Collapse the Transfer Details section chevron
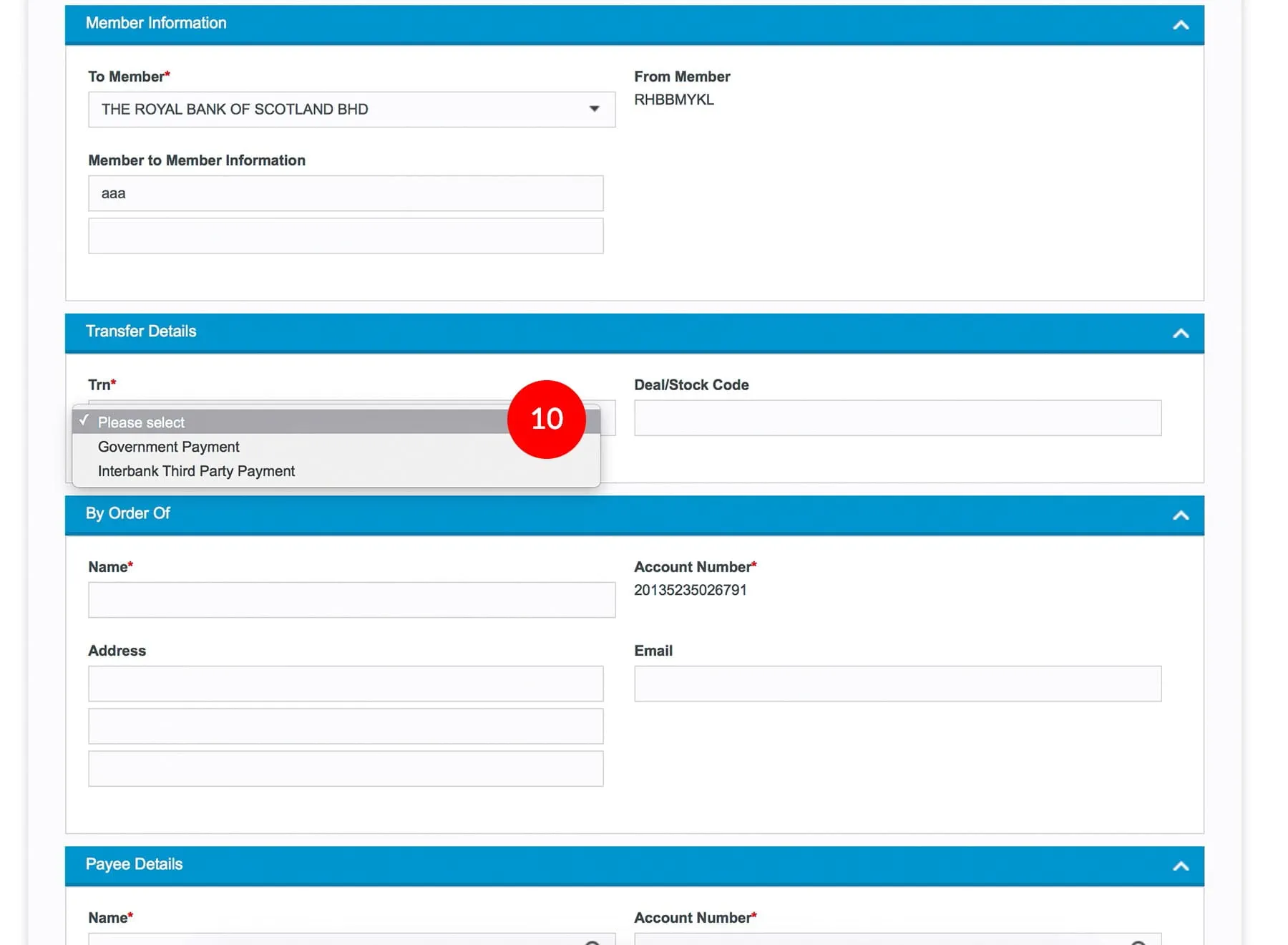Image resolution: width=1288 pixels, height=945 pixels. coord(1180,333)
